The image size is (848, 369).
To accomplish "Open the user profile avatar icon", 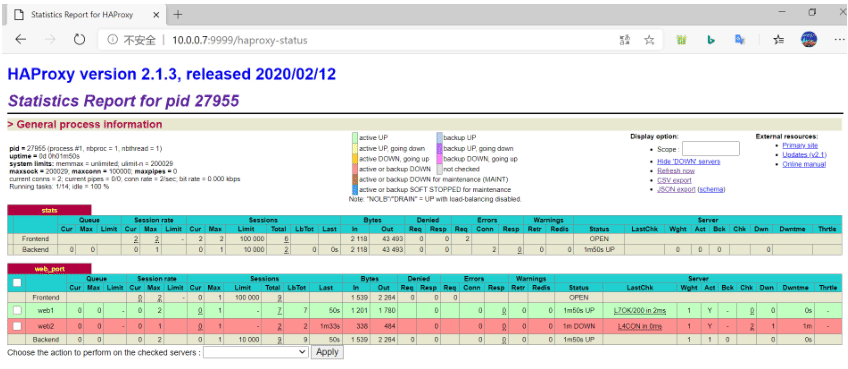I will 809,39.
